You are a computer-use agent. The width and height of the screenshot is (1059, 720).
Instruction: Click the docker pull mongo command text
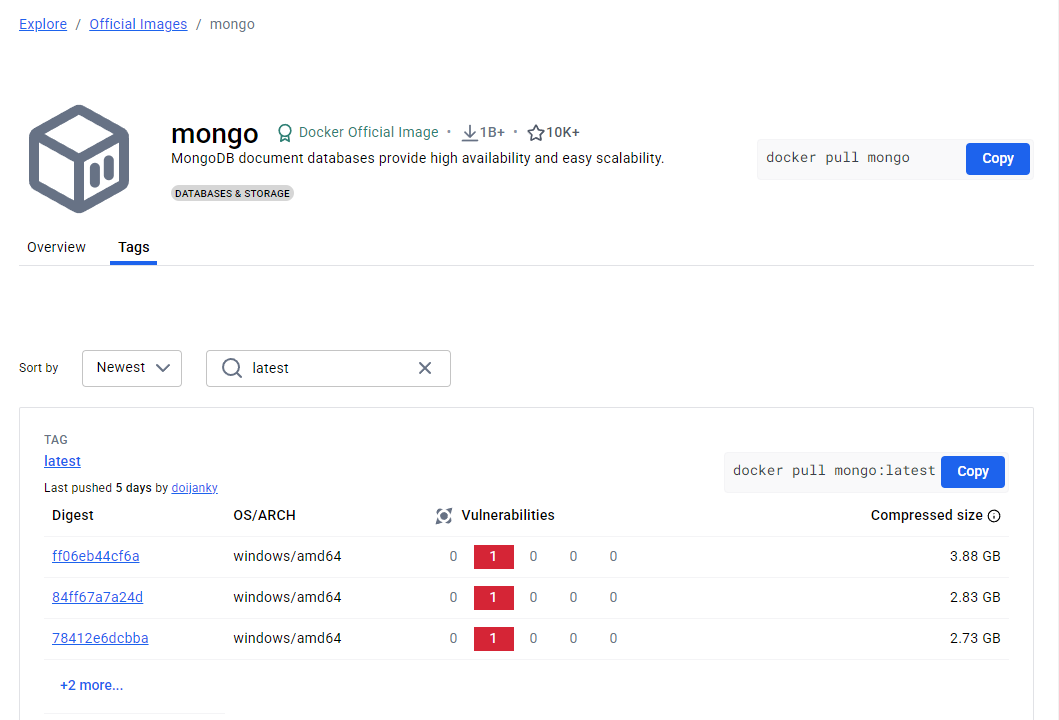[837, 158]
